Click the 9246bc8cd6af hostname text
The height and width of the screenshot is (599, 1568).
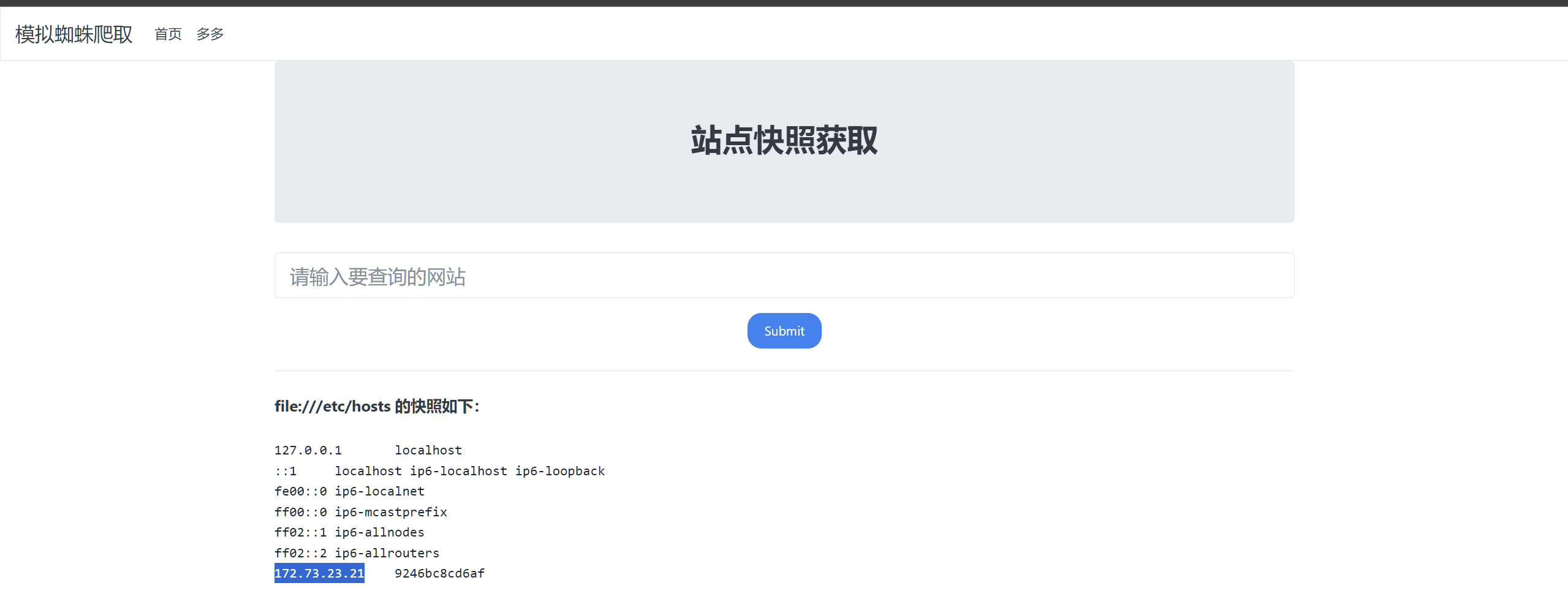[439, 574]
